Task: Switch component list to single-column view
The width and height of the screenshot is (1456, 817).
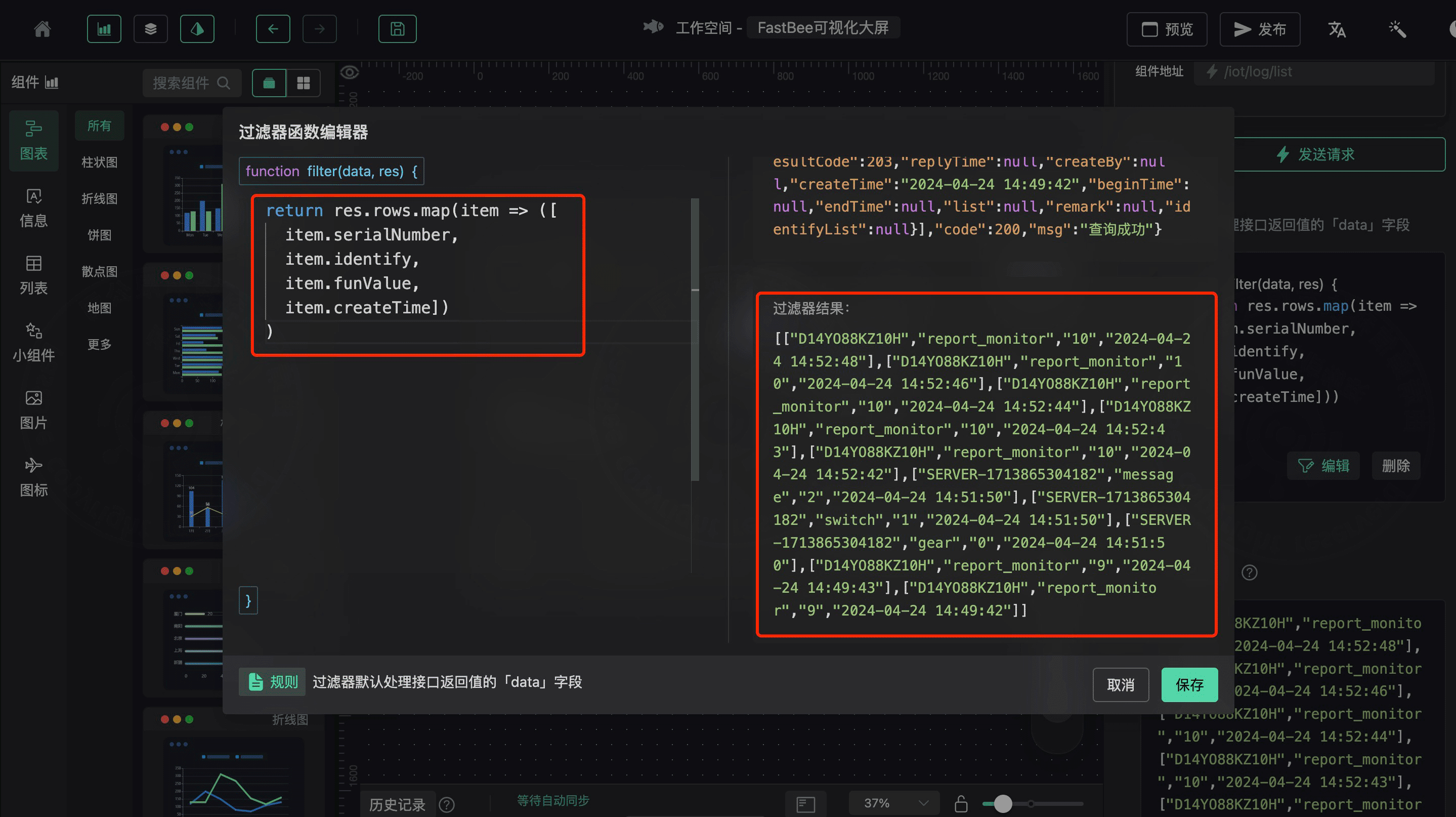Action: coord(269,83)
